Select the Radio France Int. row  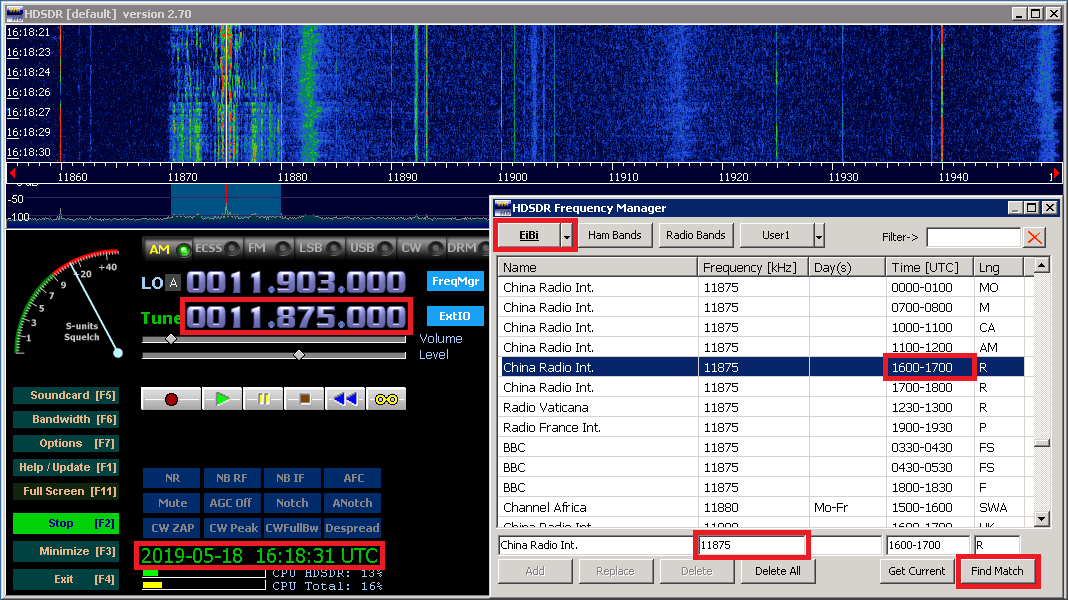coord(763,428)
